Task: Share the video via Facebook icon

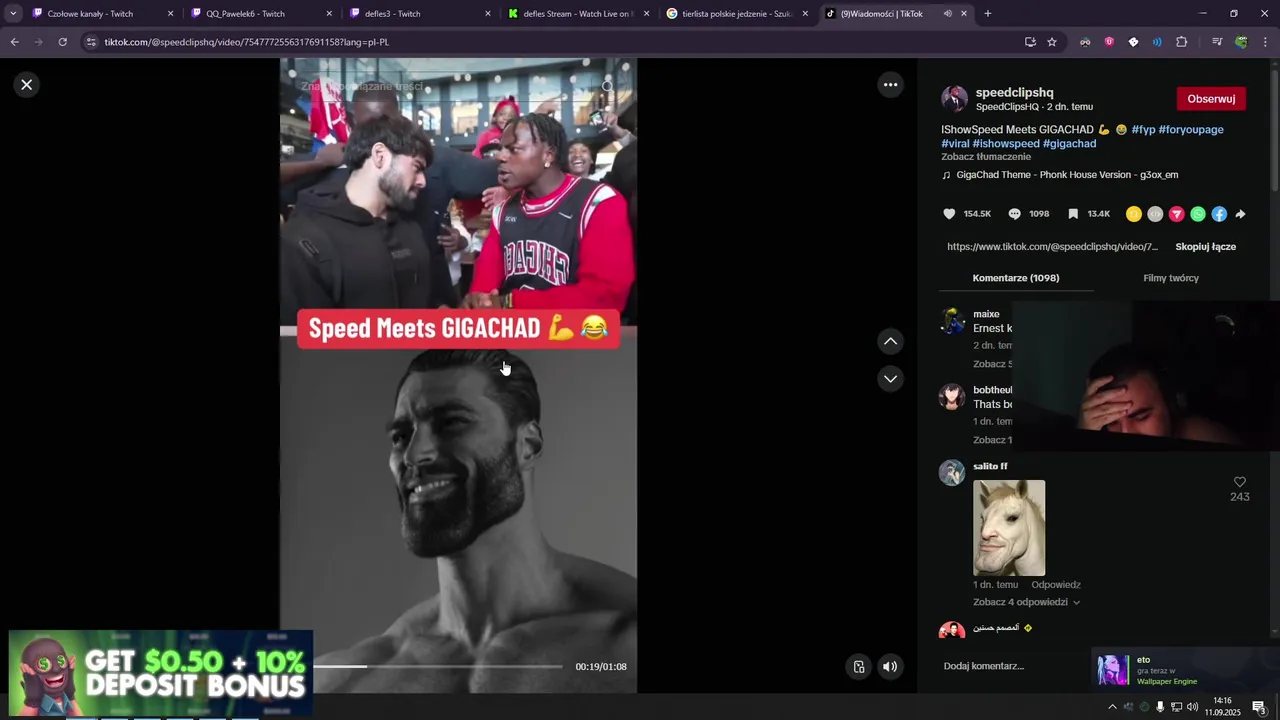Action: point(1219,214)
